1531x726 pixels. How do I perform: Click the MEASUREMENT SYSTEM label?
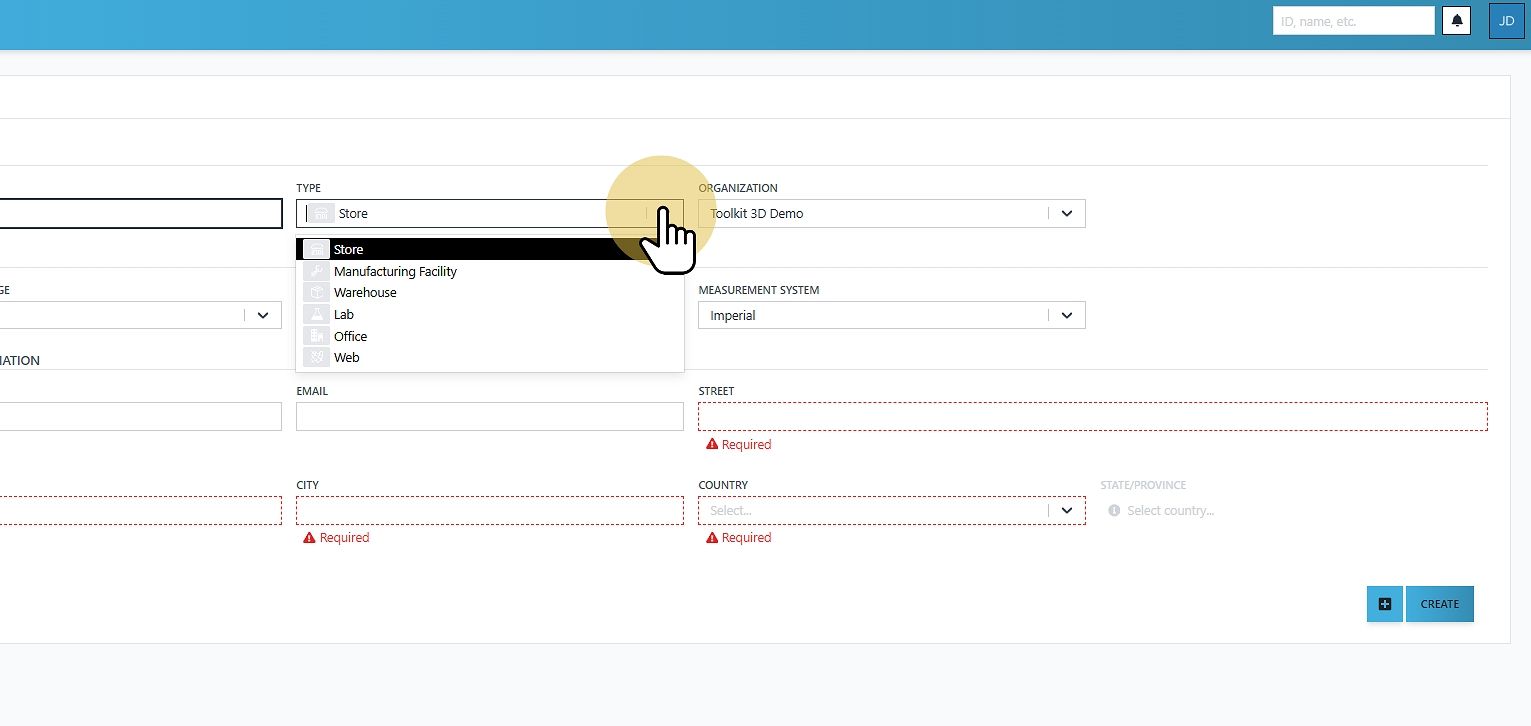pyautogui.click(x=759, y=290)
